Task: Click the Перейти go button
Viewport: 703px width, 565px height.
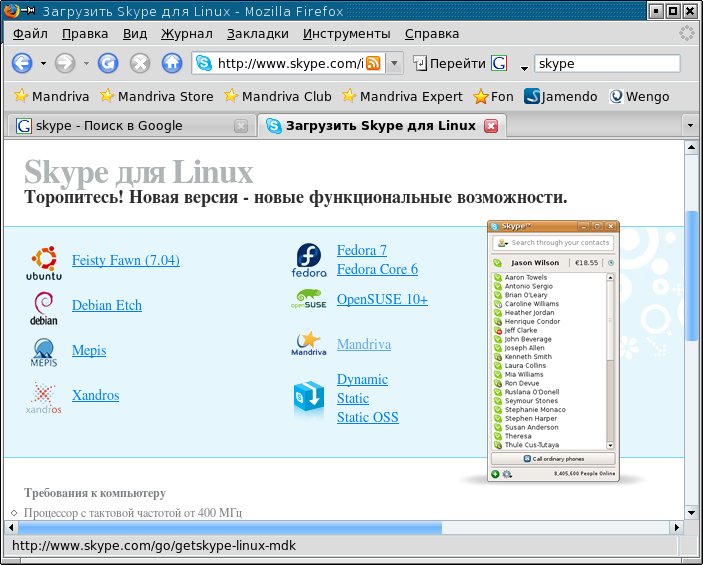Action: 449,63
